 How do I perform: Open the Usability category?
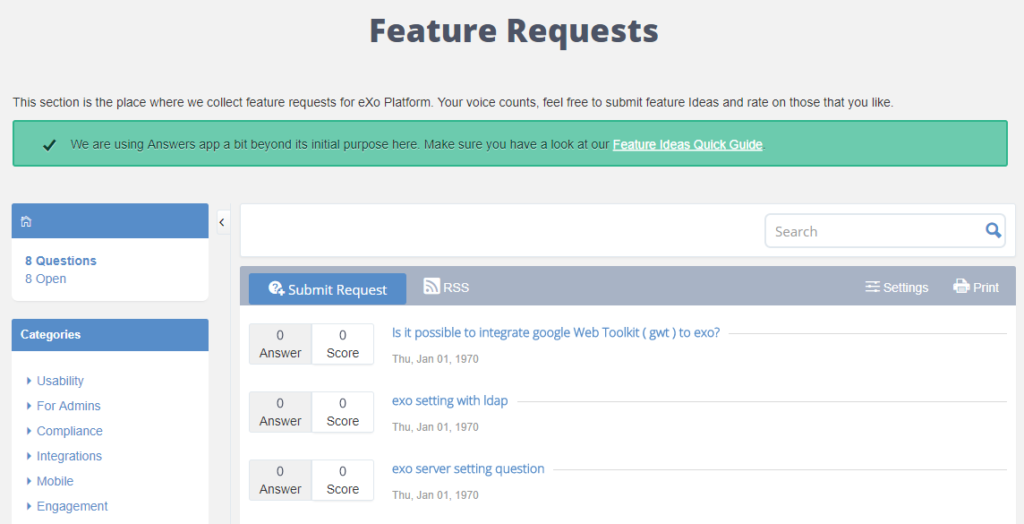tap(60, 381)
